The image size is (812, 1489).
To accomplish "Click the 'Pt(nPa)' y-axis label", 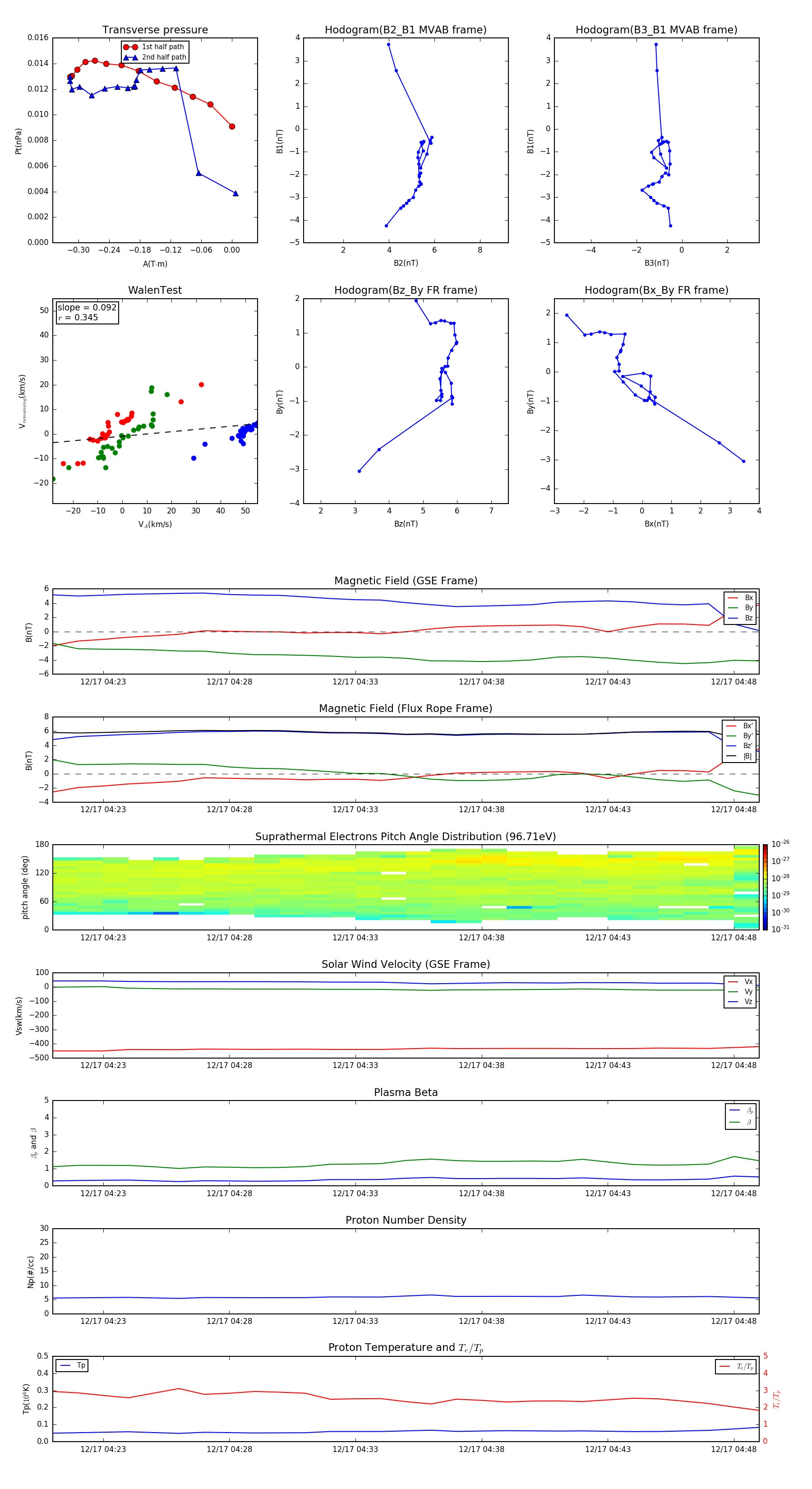I will (x=18, y=141).
